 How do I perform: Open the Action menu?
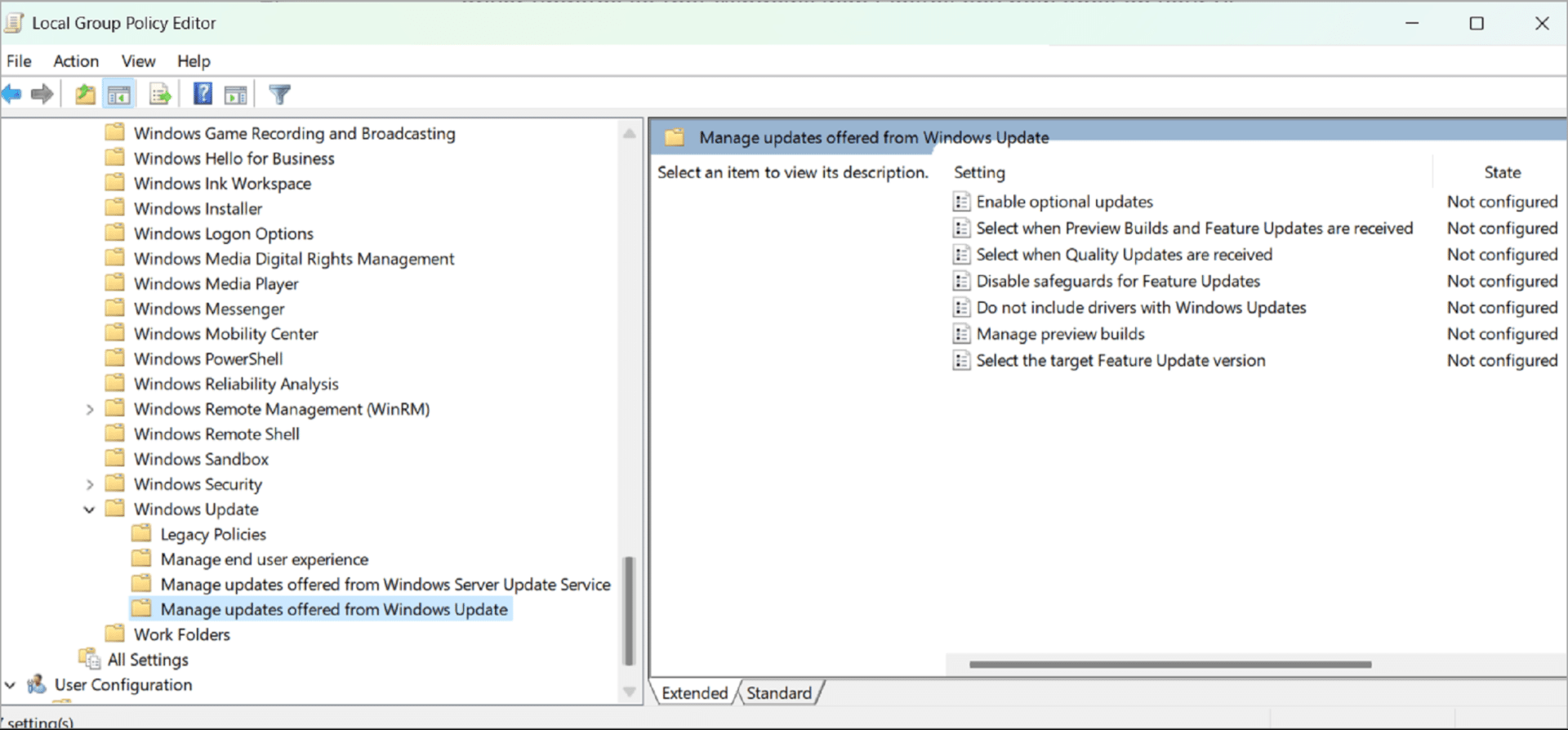76,61
